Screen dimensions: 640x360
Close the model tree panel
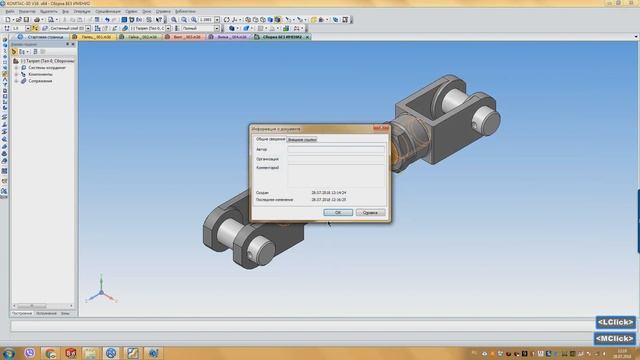pyautogui.click(x=73, y=44)
